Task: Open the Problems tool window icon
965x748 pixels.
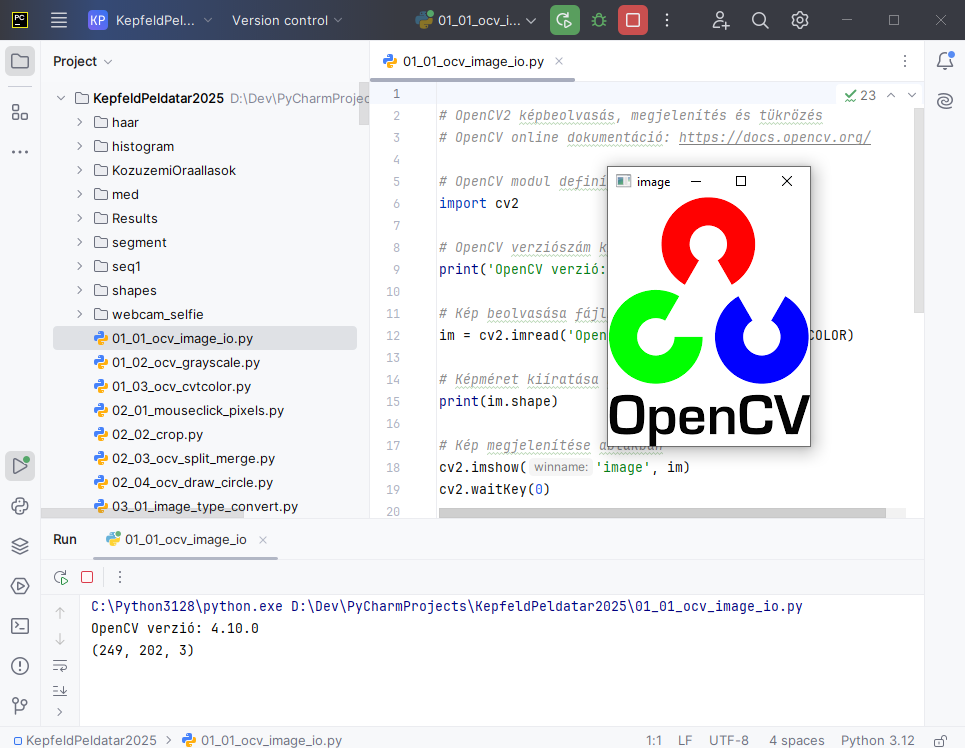Action: click(x=20, y=666)
